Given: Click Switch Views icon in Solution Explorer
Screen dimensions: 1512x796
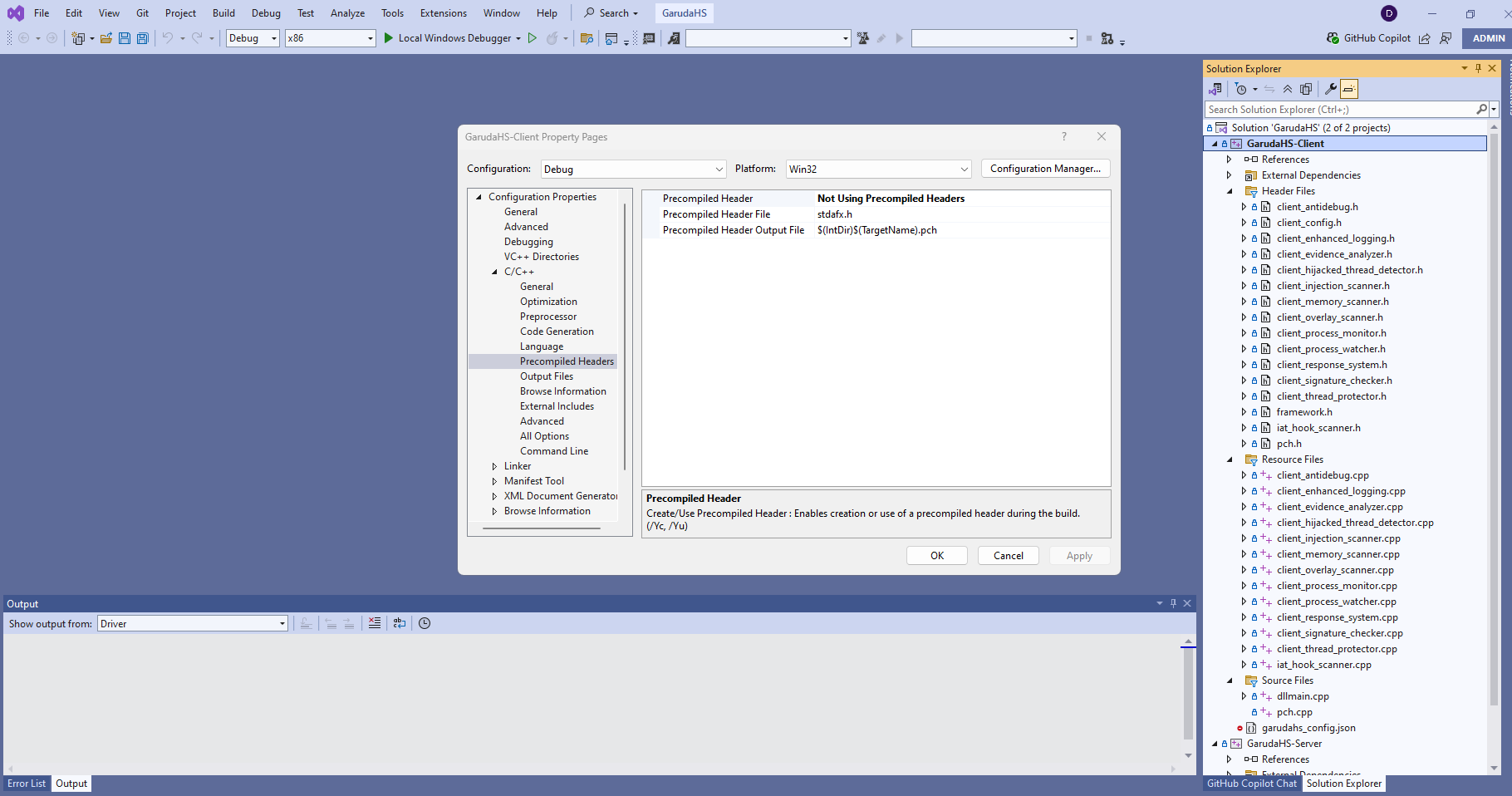Looking at the screenshot, I should click(x=1215, y=89).
